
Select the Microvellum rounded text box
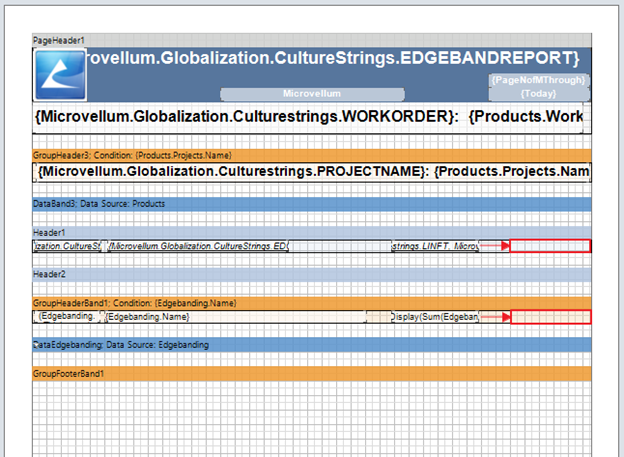(x=312, y=94)
